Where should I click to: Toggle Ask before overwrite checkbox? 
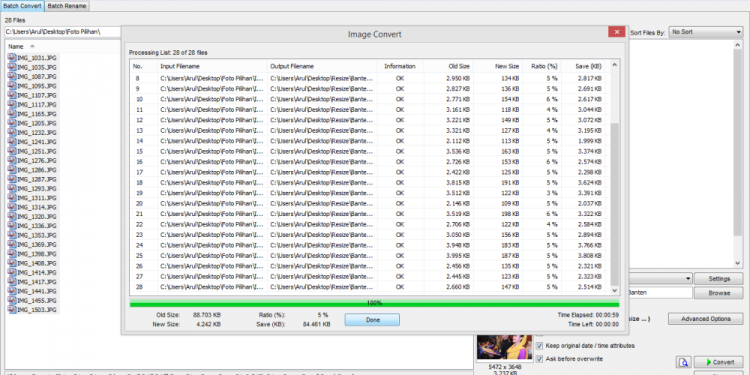click(540, 359)
